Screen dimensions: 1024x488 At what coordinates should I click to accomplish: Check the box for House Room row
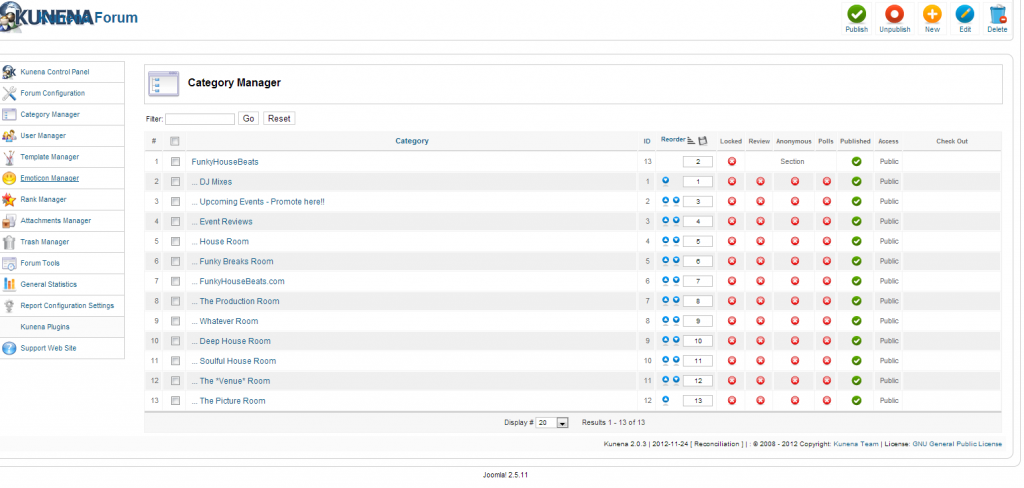(175, 241)
